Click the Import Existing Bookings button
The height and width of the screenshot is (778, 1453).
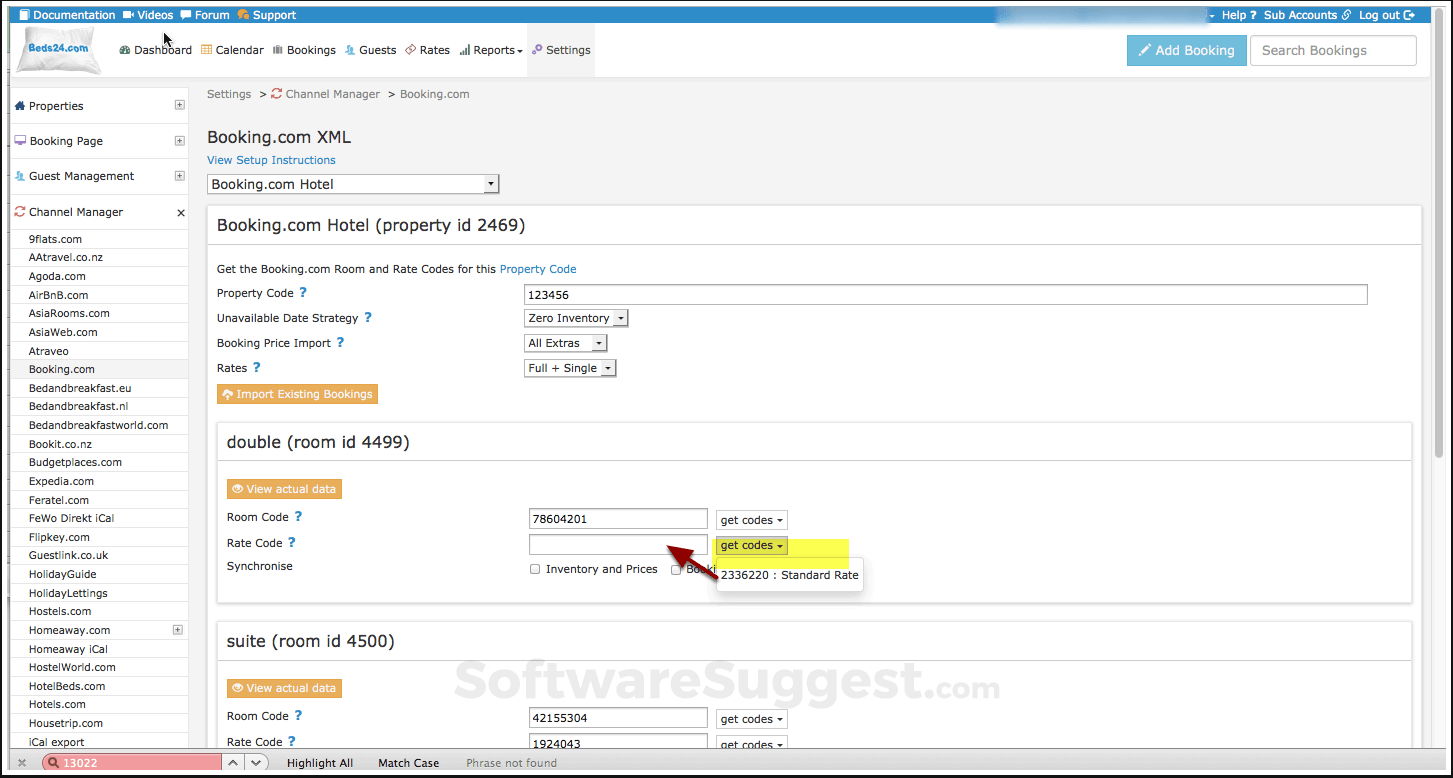pos(297,394)
